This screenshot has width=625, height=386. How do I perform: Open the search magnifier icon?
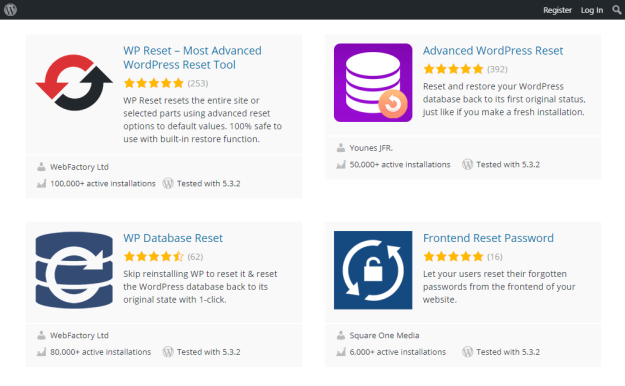click(617, 10)
